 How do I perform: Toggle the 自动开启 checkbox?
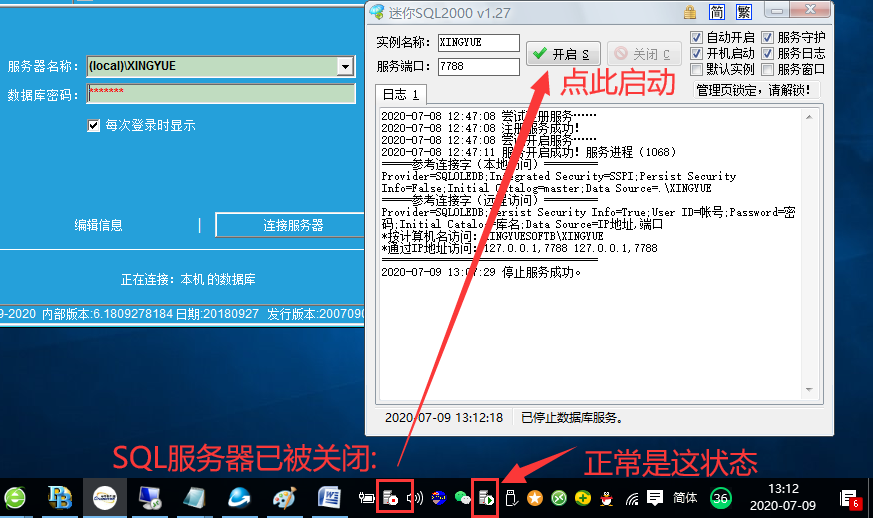[696, 37]
